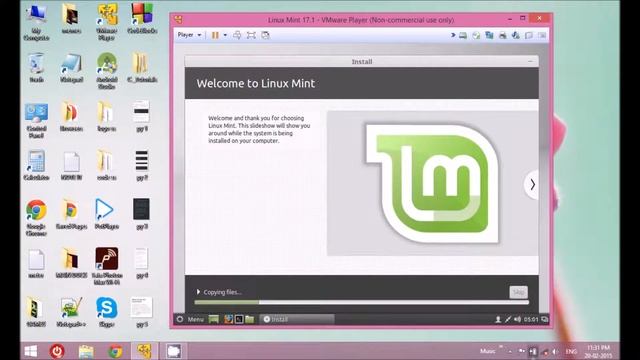Click the red power icon on Windows taskbar
The height and width of the screenshot is (360, 640).
[57, 351]
